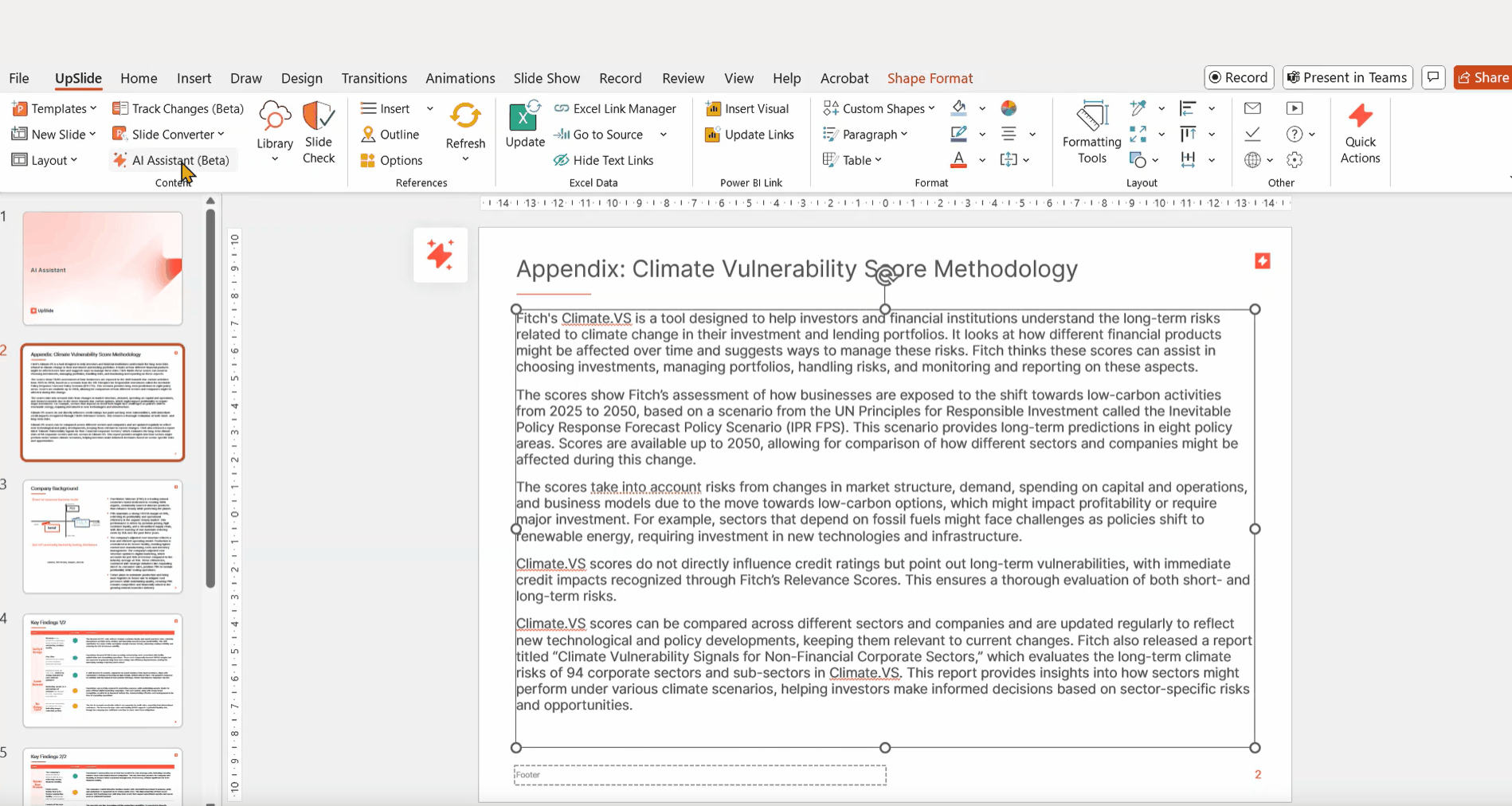Click the globe language icon
The height and width of the screenshot is (806, 1512).
coord(1252,160)
